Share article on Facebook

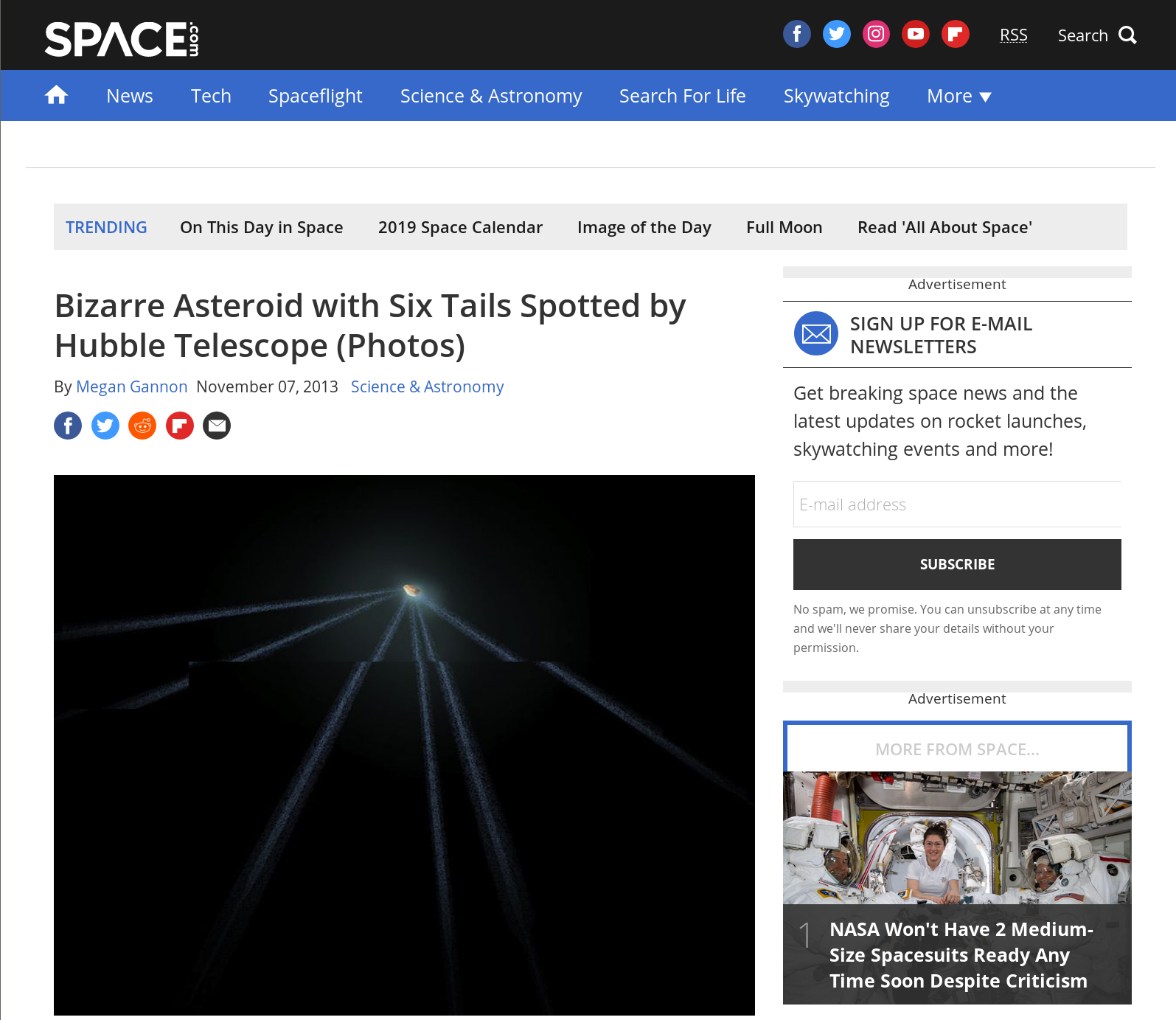pos(68,426)
